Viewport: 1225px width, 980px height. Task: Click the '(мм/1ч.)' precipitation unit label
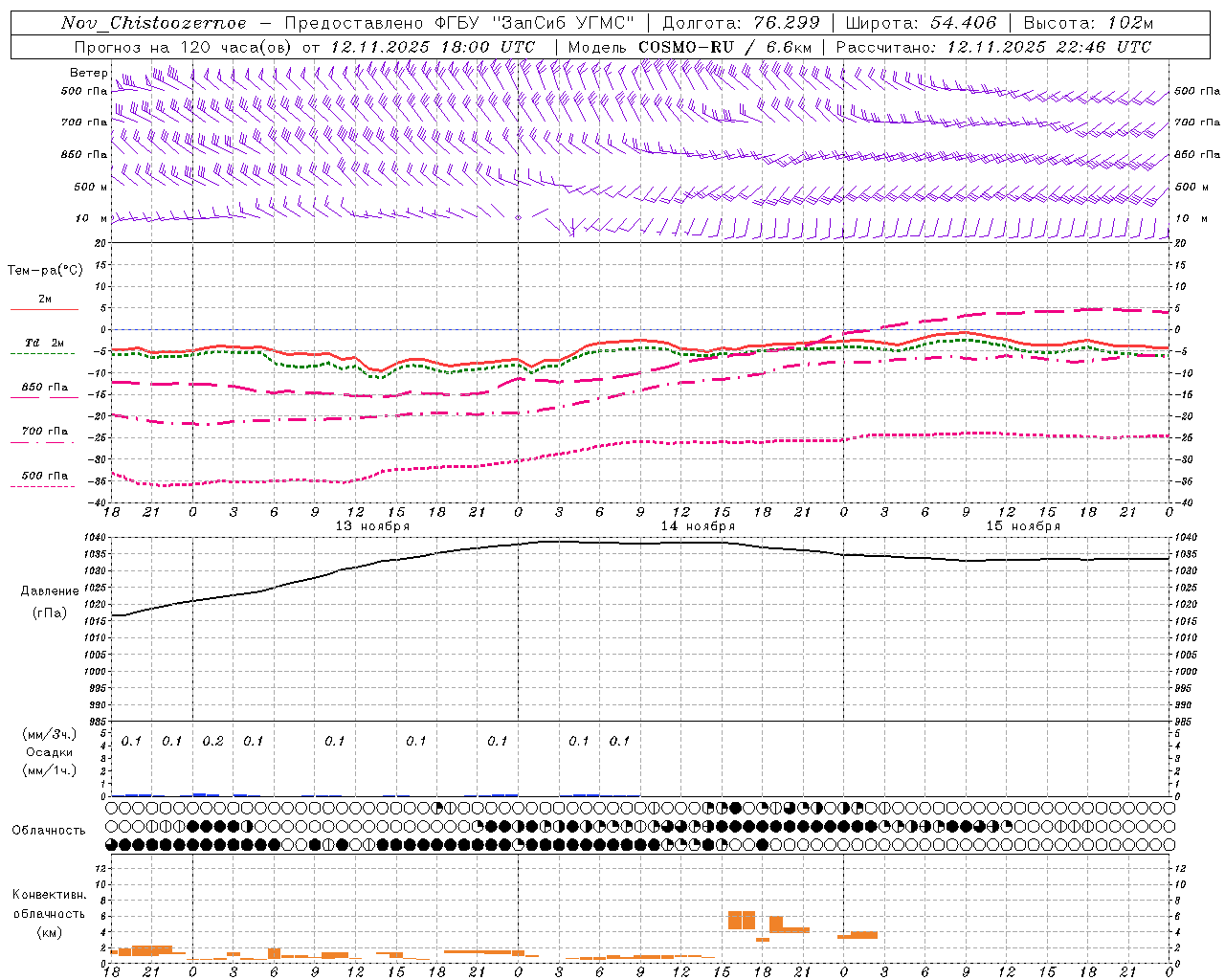(50, 770)
